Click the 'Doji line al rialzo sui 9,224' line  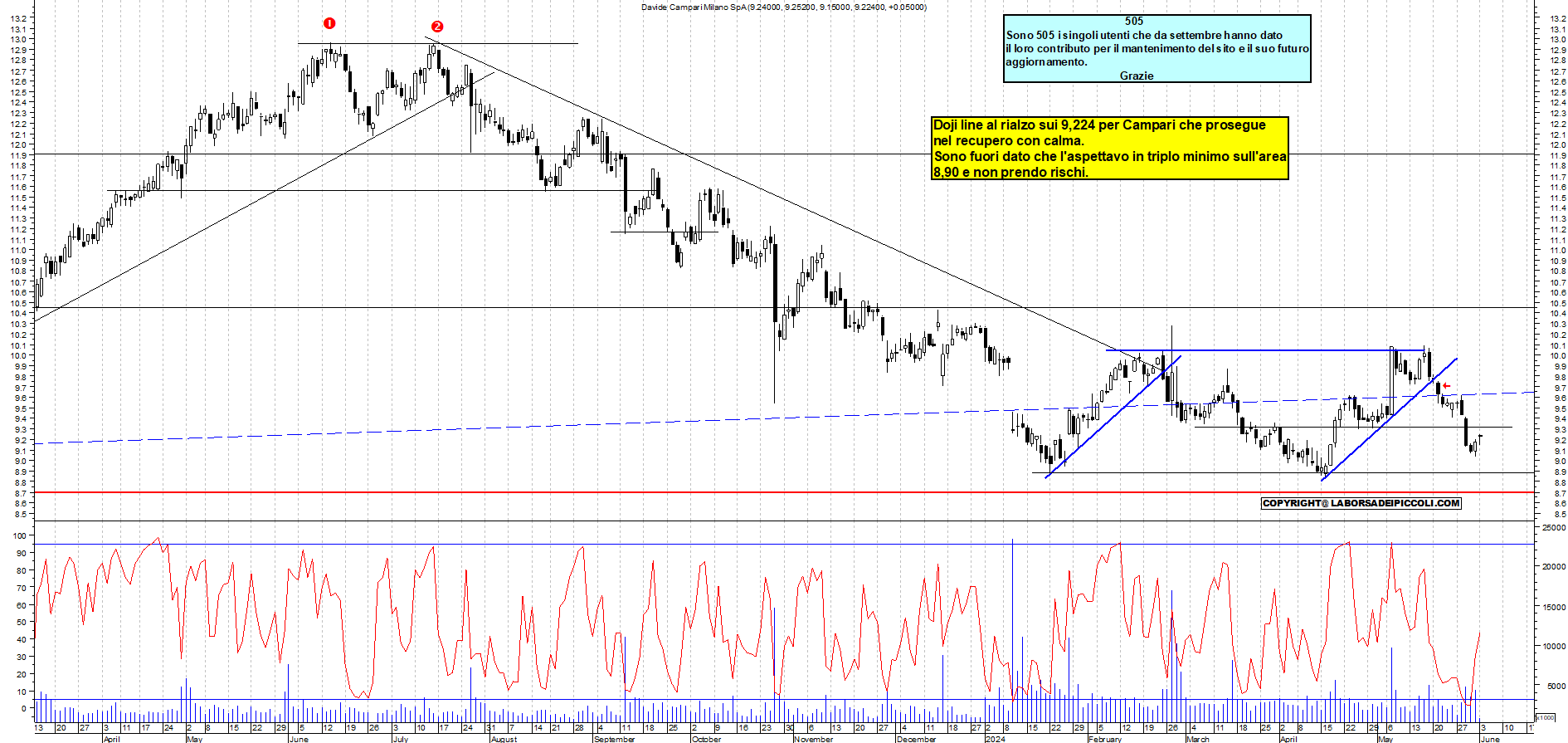point(1099,125)
